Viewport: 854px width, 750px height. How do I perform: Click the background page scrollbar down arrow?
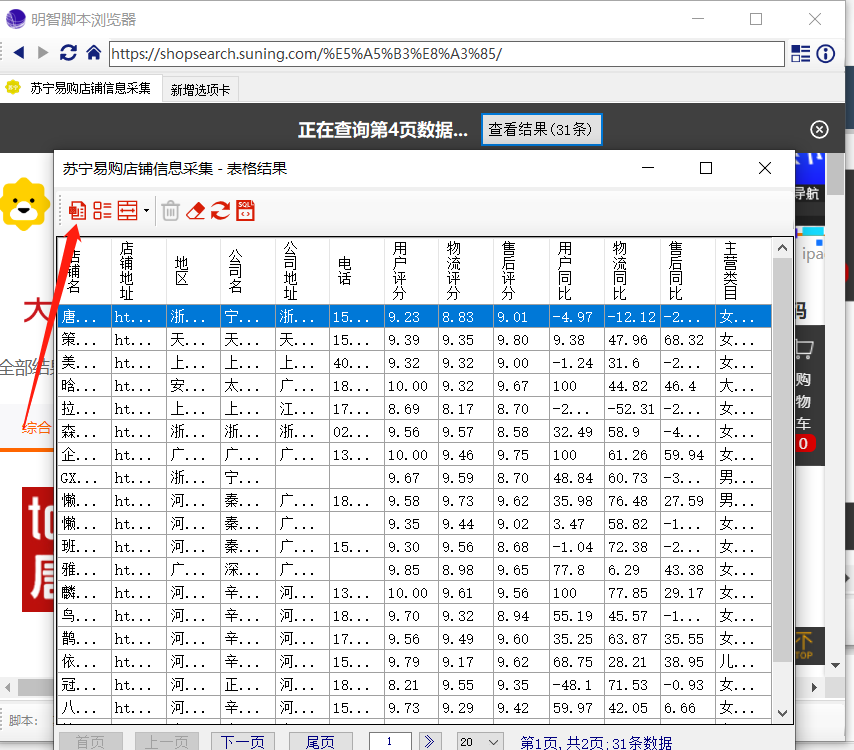835,665
